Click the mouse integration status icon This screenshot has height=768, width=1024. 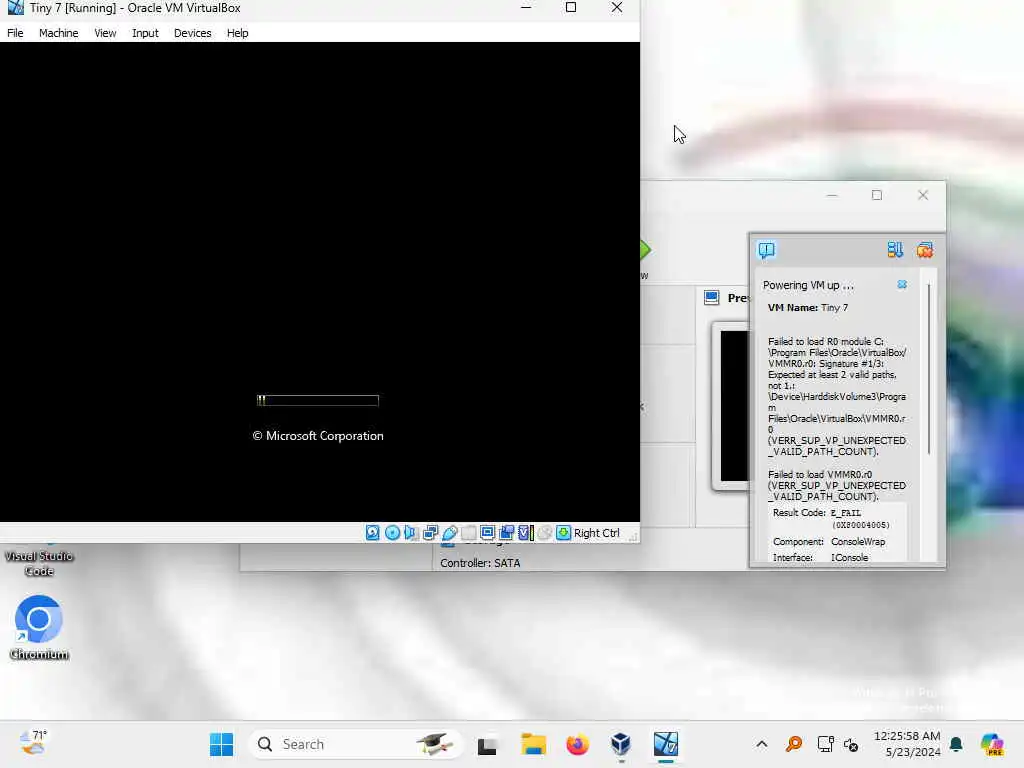click(545, 533)
